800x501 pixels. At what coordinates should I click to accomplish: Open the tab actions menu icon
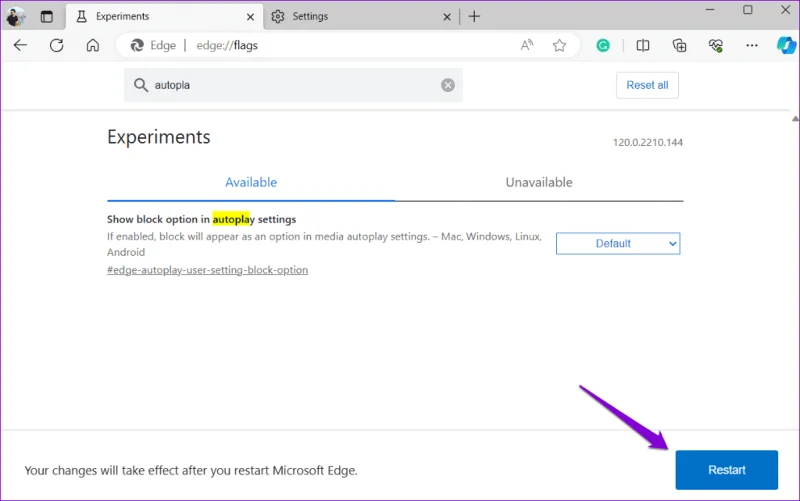point(46,16)
